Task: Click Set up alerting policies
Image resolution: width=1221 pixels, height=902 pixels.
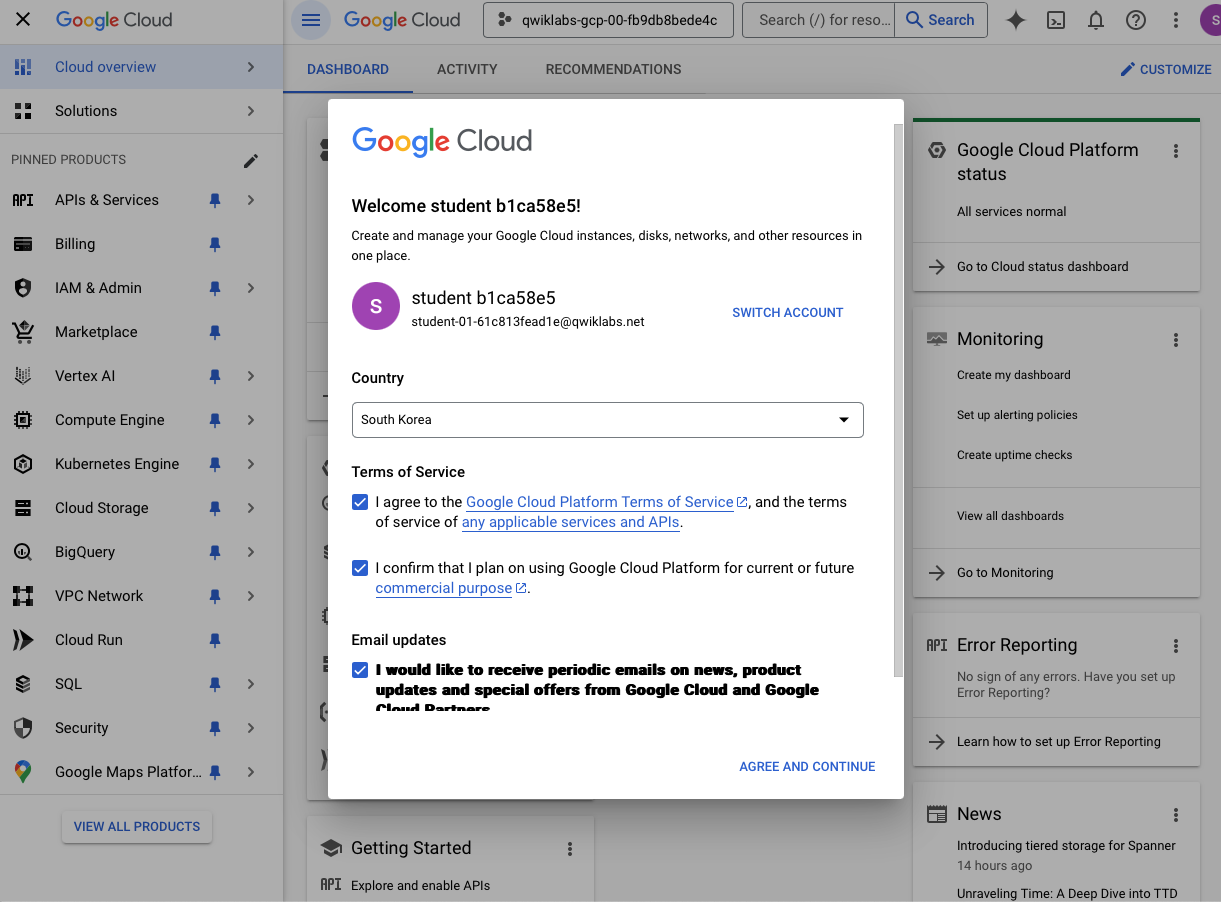Action: click(x=1017, y=415)
